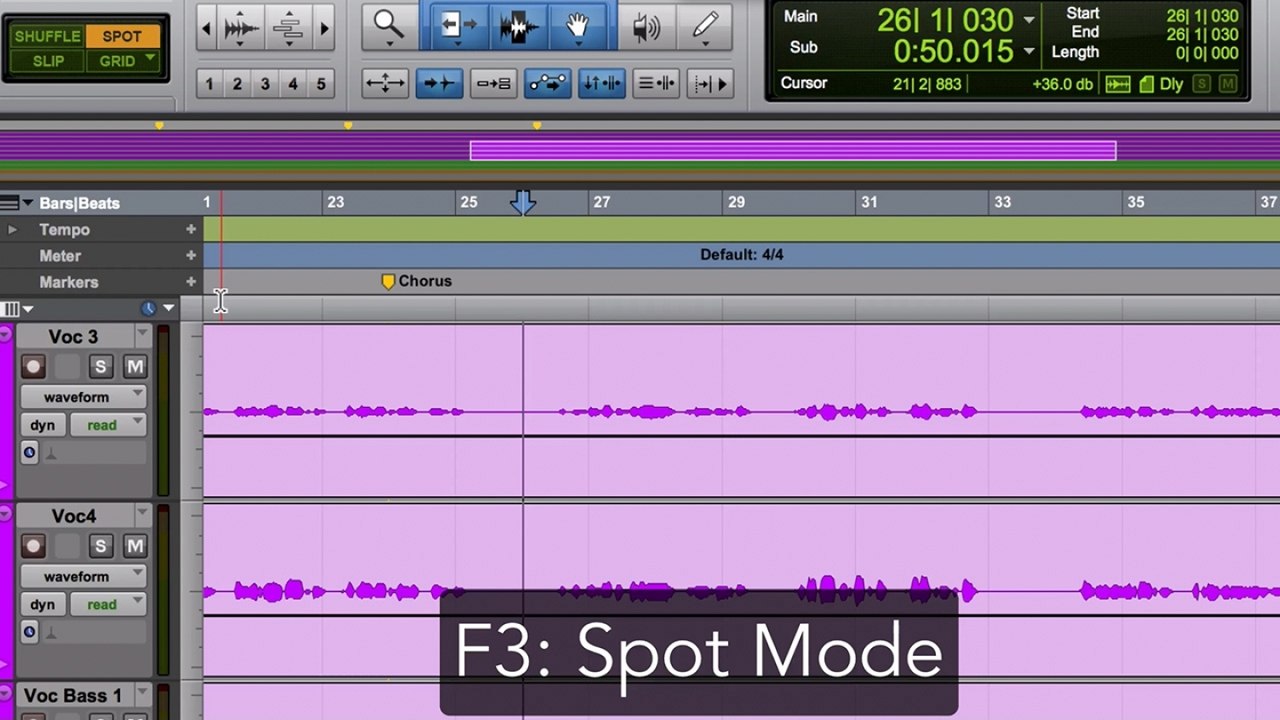The image size is (1280, 720).
Task: Open the Bars|Beats ruler dropdown
Action: (x=28, y=203)
